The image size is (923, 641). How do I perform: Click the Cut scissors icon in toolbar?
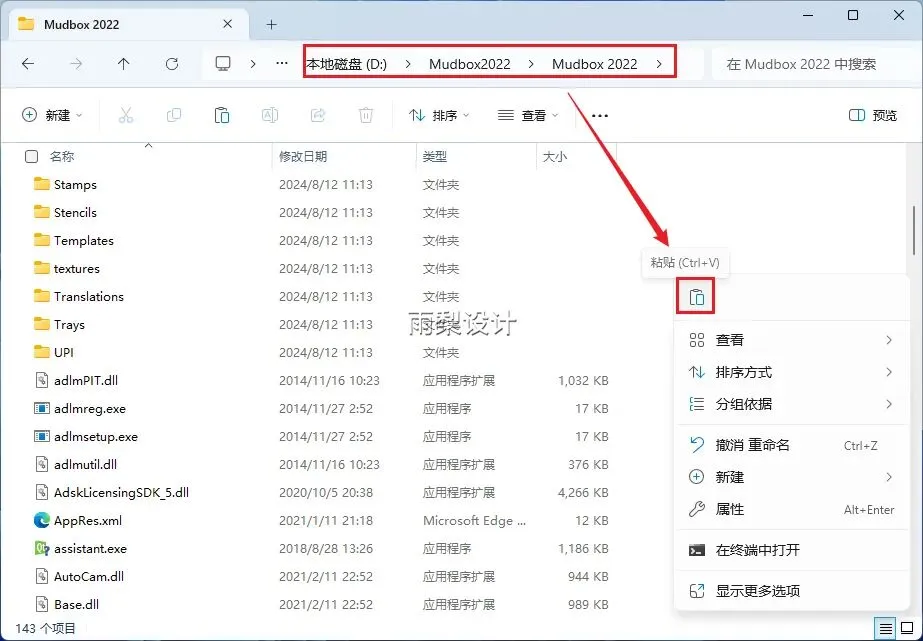125,115
